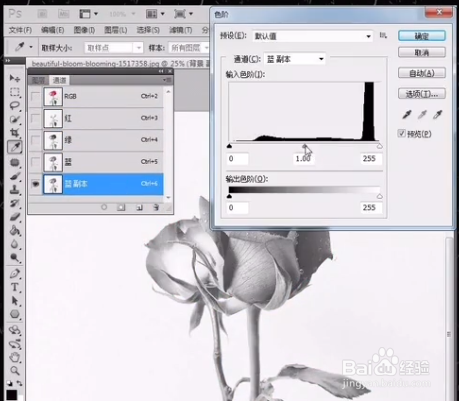Select the Zoom tool in toolbox

[15, 370]
